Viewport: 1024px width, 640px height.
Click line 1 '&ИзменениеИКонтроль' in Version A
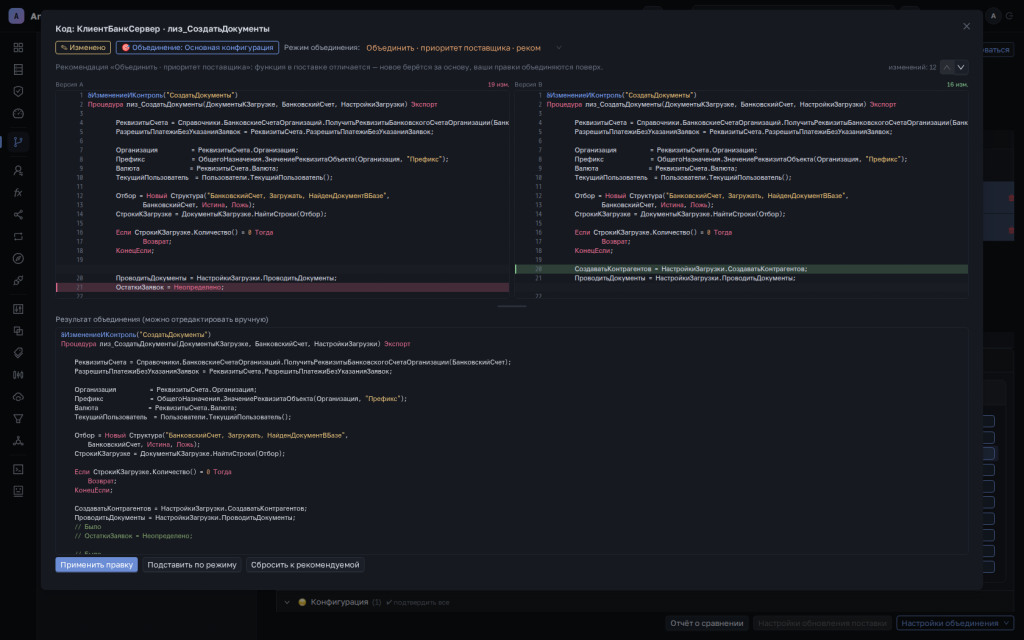[163, 95]
